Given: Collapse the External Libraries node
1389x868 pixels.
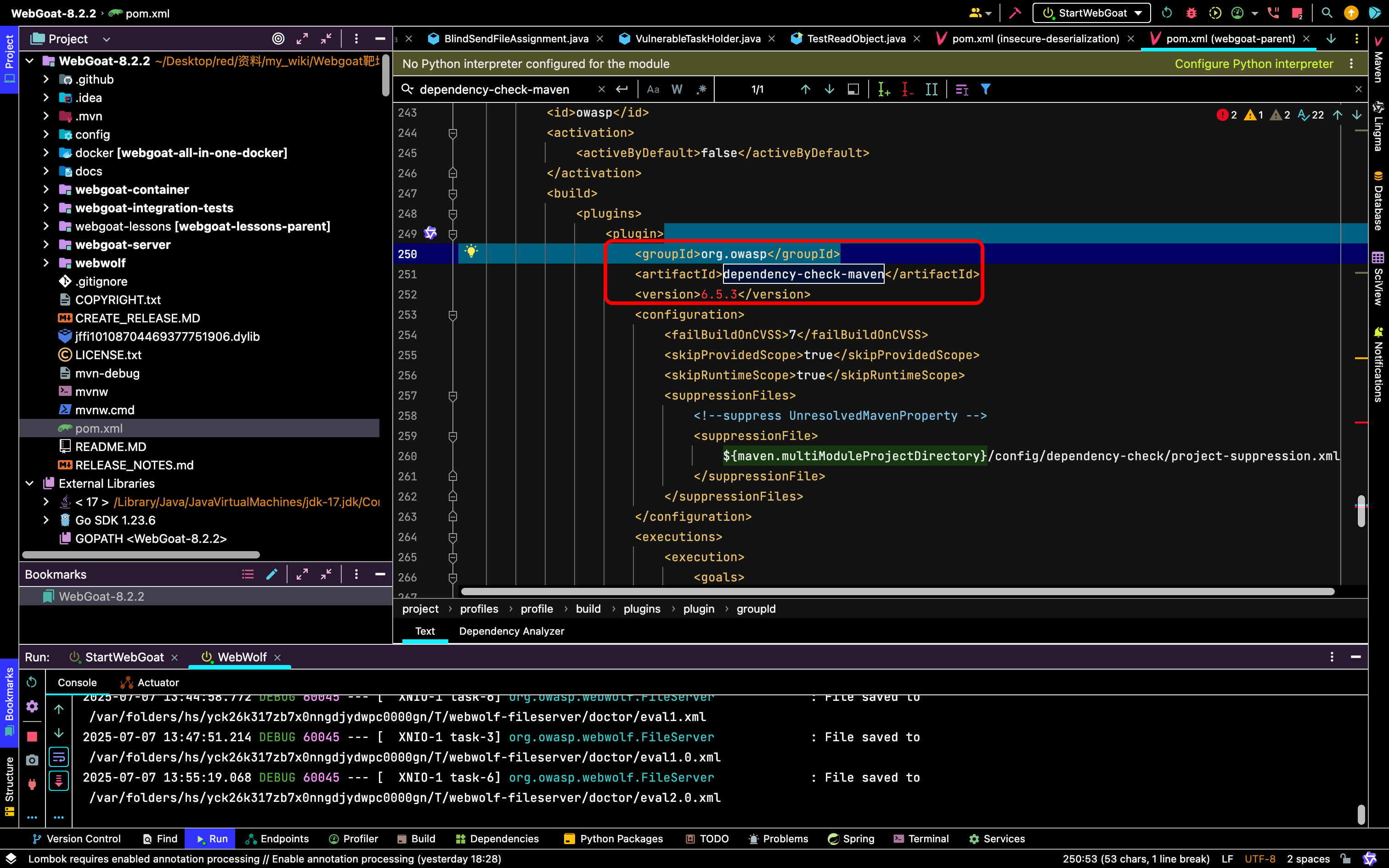Looking at the screenshot, I should 30,483.
